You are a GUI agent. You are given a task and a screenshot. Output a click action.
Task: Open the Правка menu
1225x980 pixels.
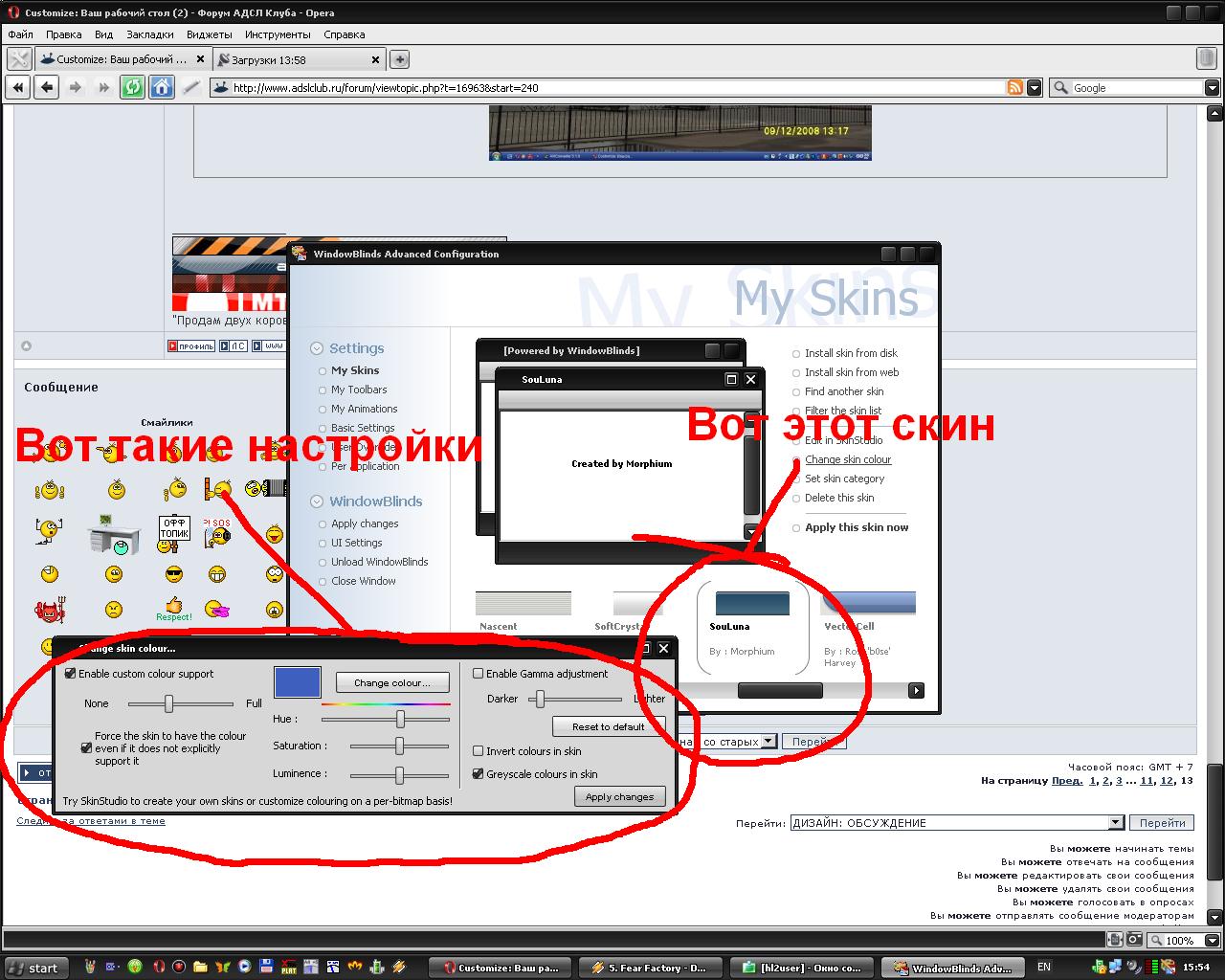(x=64, y=34)
